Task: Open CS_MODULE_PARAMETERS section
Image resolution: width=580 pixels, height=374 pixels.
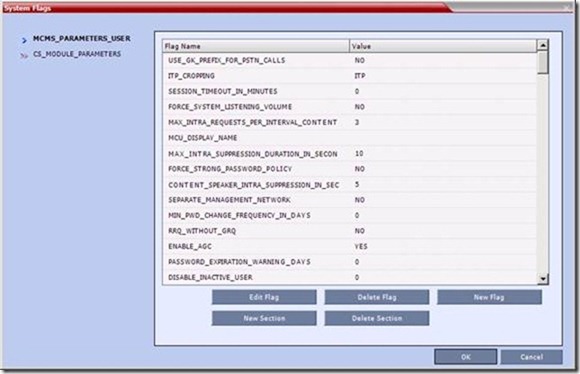Action: 77,54
